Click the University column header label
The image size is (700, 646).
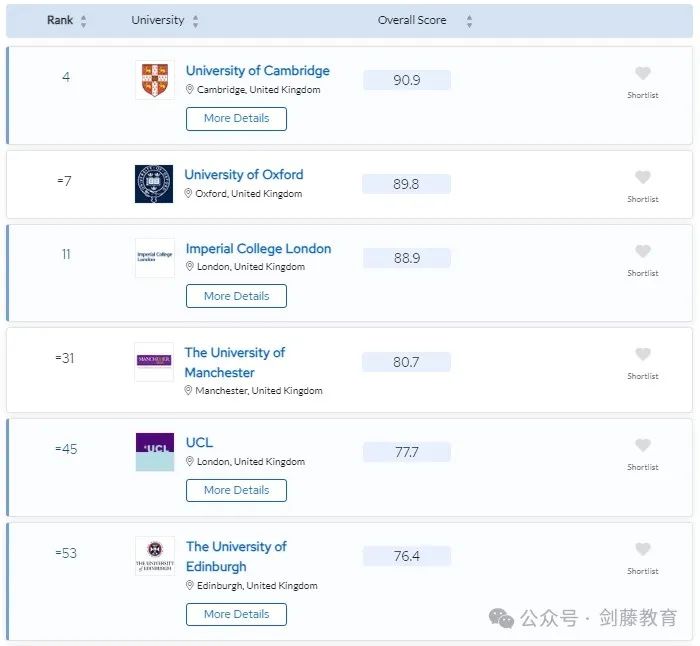coord(158,20)
